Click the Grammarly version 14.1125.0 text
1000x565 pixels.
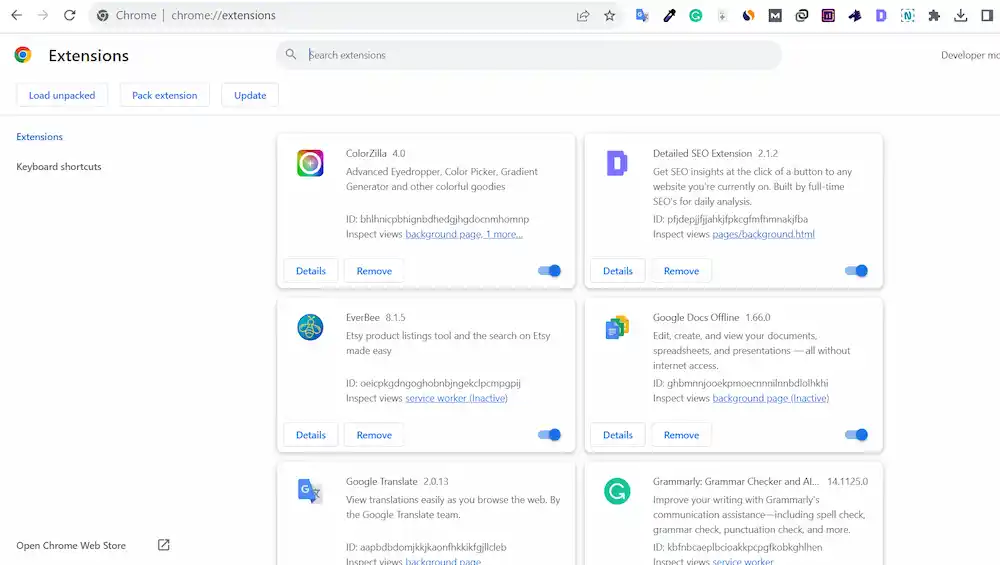(848, 481)
